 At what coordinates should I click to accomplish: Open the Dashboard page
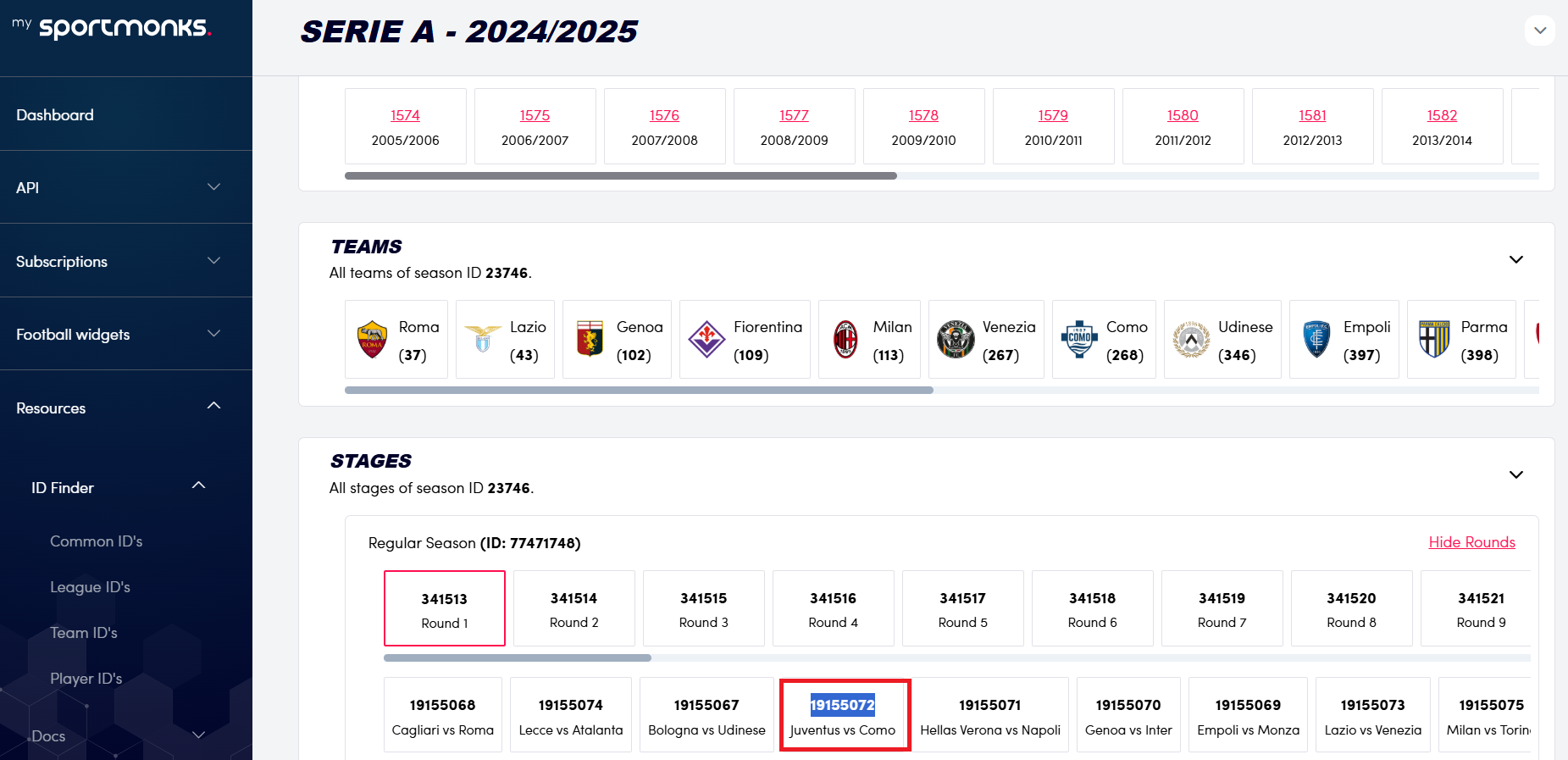tap(55, 114)
